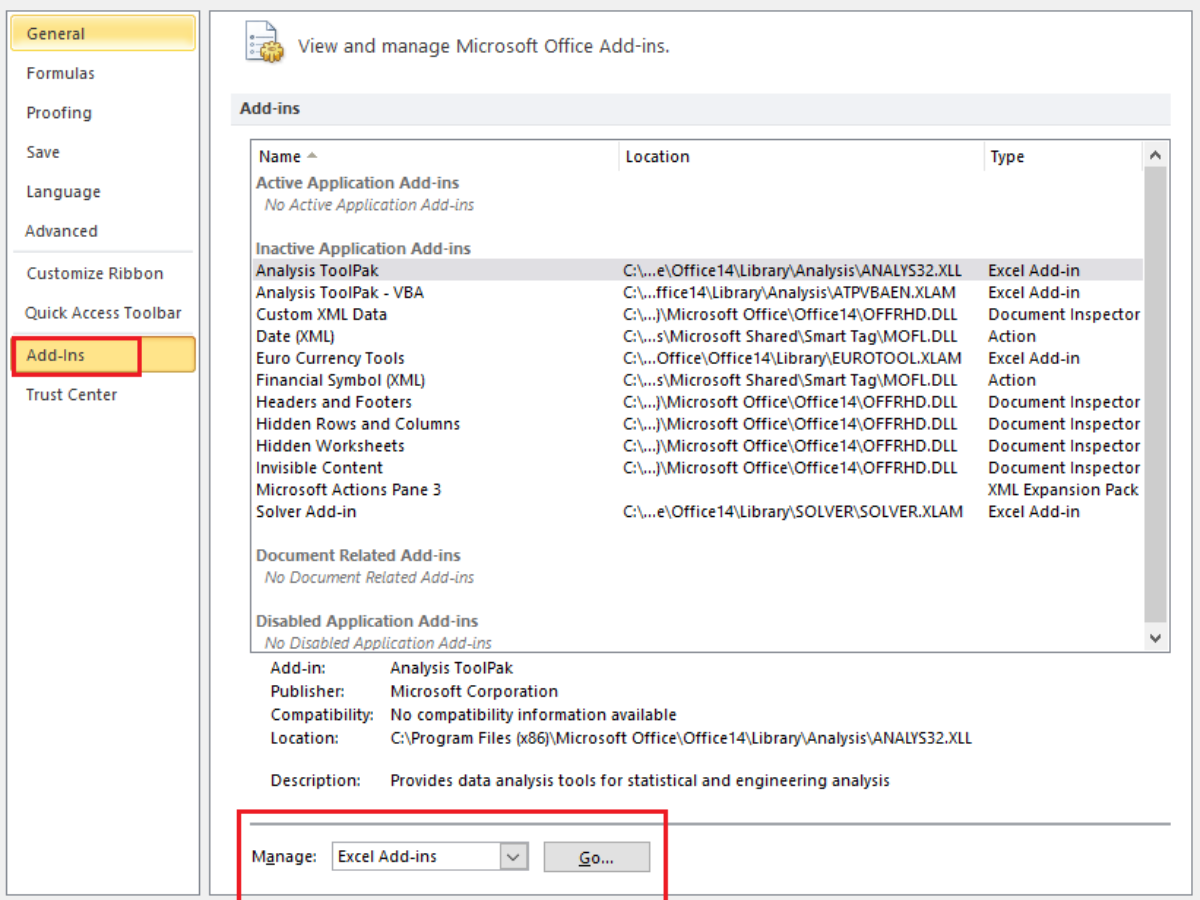Viewport: 1200px width, 900px height.
Task: Click the list scrollbar down arrow
Action: coord(1156,637)
